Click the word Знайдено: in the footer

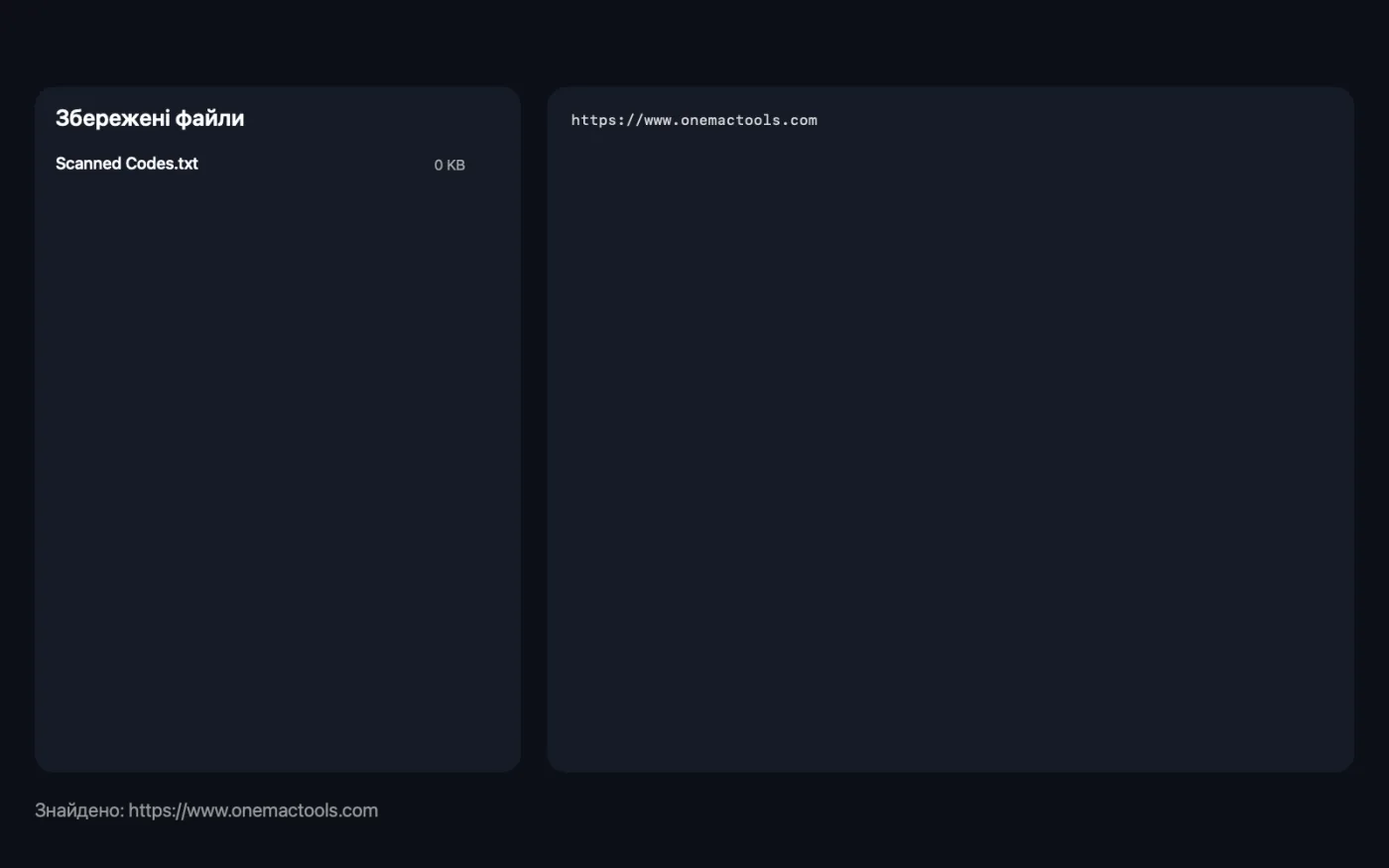[x=79, y=810]
